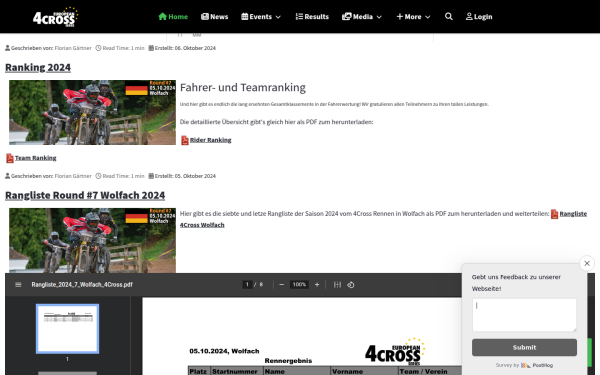Click the Rangliste Round #7 article photo
Image resolution: width=600 pixels, height=375 pixels.
(x=92, y=240)
